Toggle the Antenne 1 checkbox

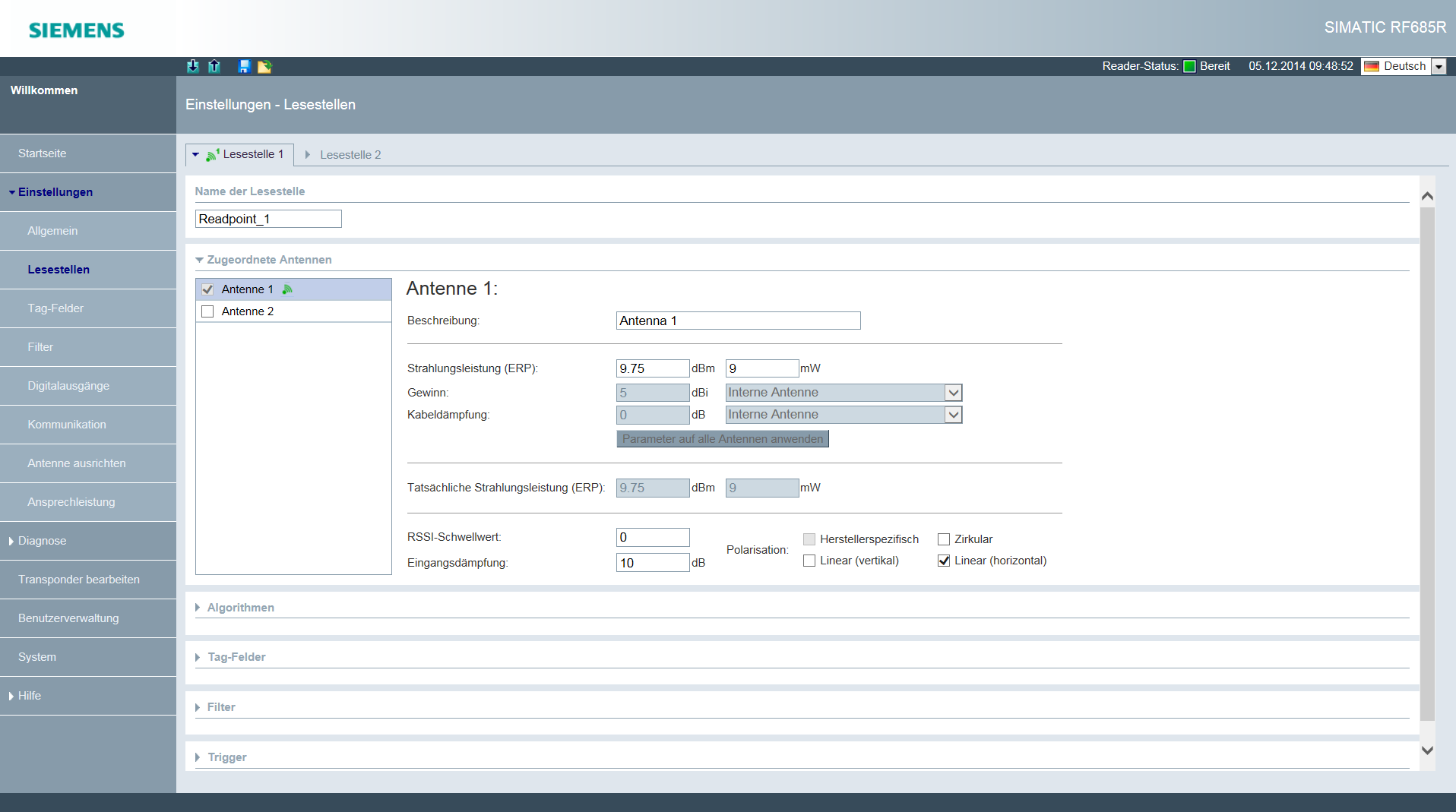(x=207, y=289)
